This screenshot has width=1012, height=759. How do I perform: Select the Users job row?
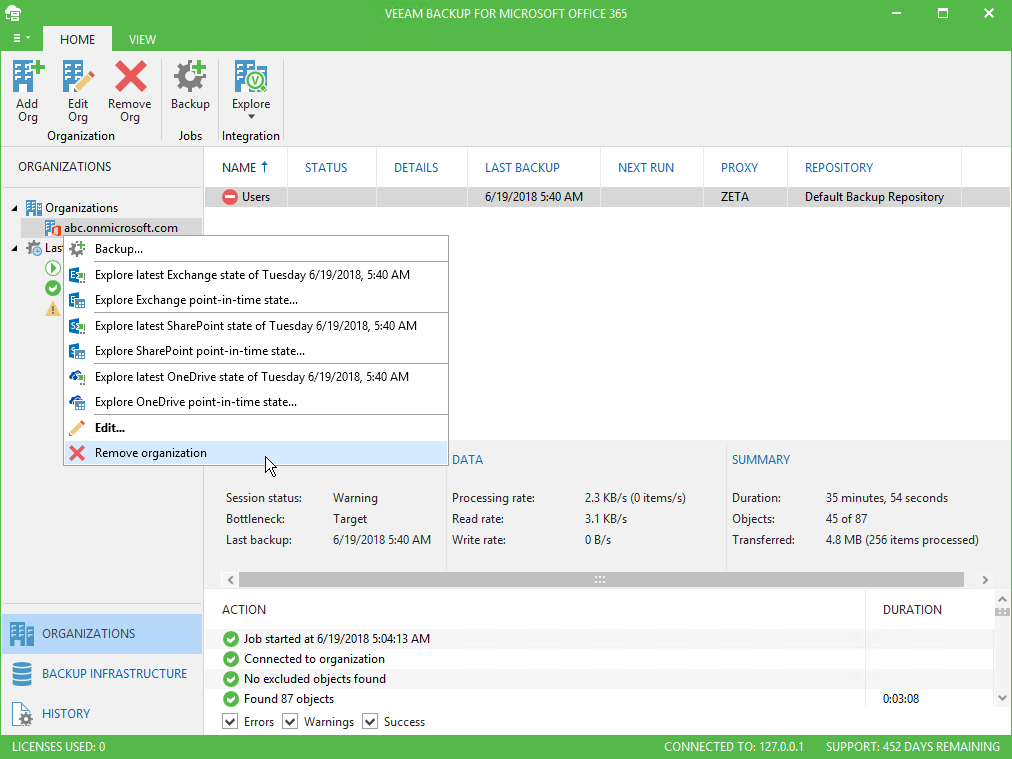607,197
